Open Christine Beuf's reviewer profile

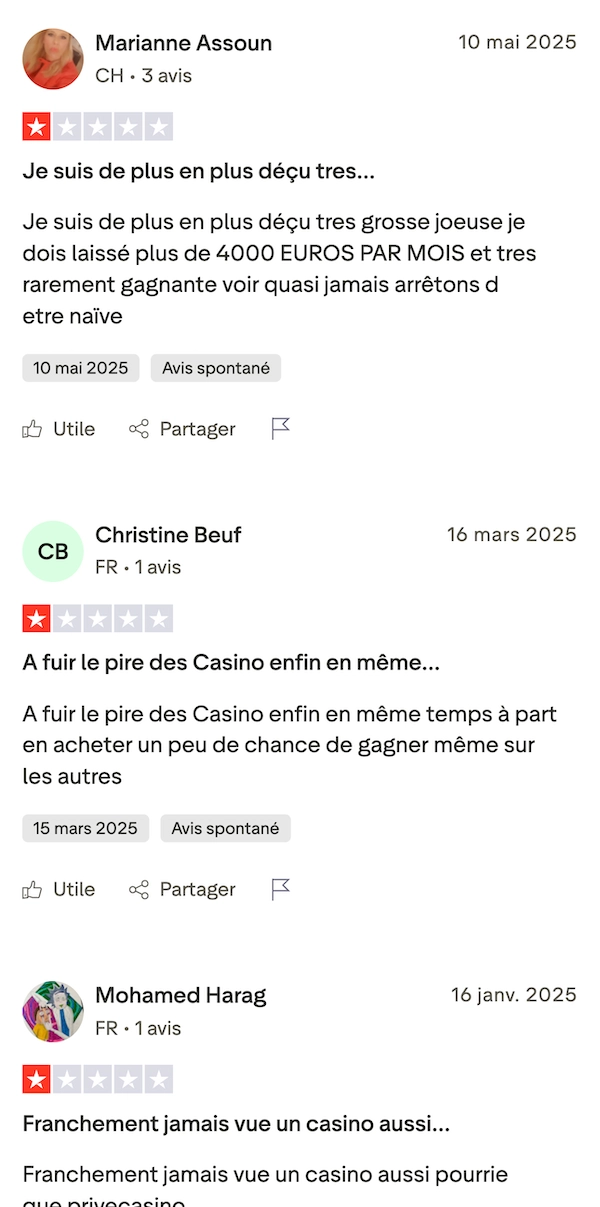click(x=168, y=535)
